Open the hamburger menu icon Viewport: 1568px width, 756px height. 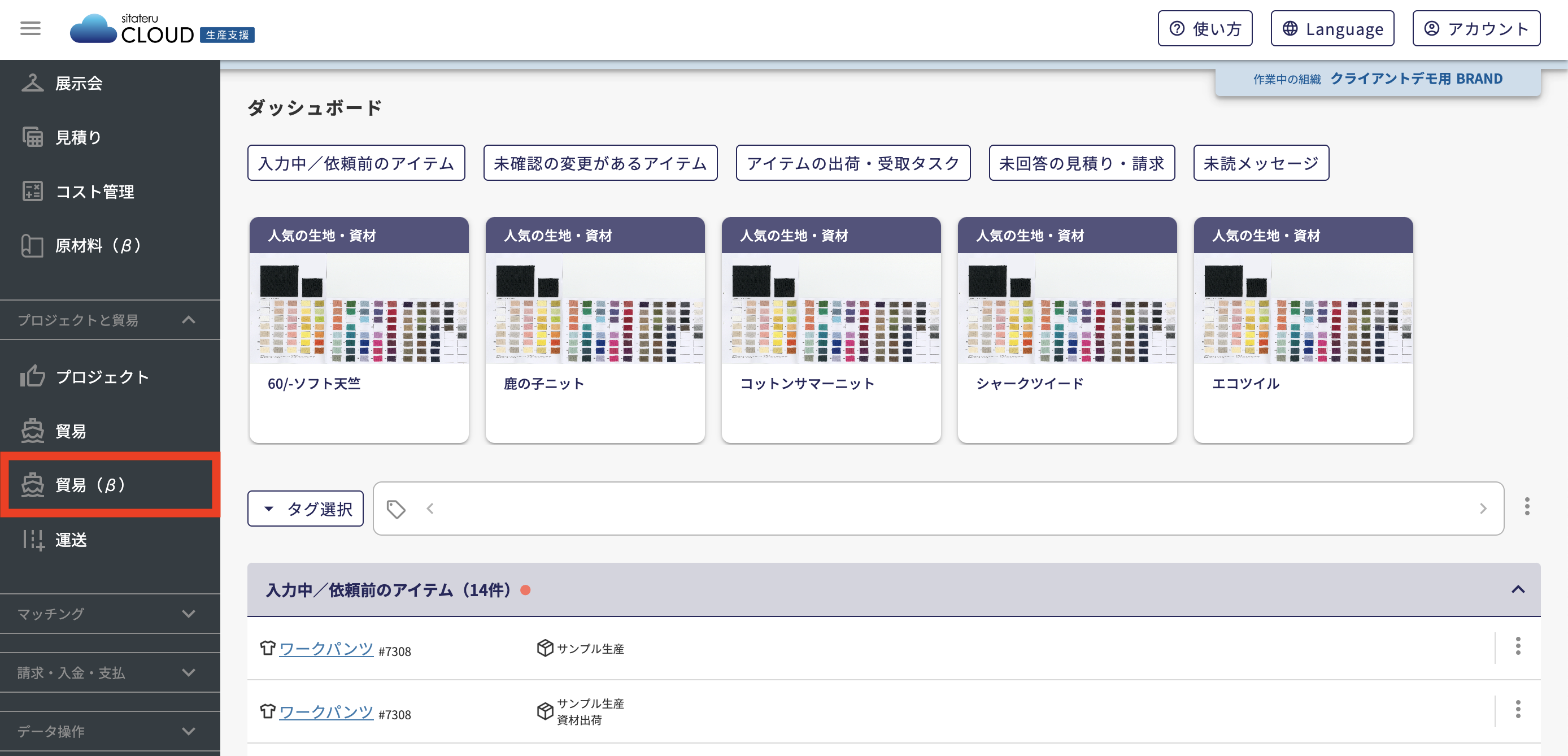click(x=31, y=28)
